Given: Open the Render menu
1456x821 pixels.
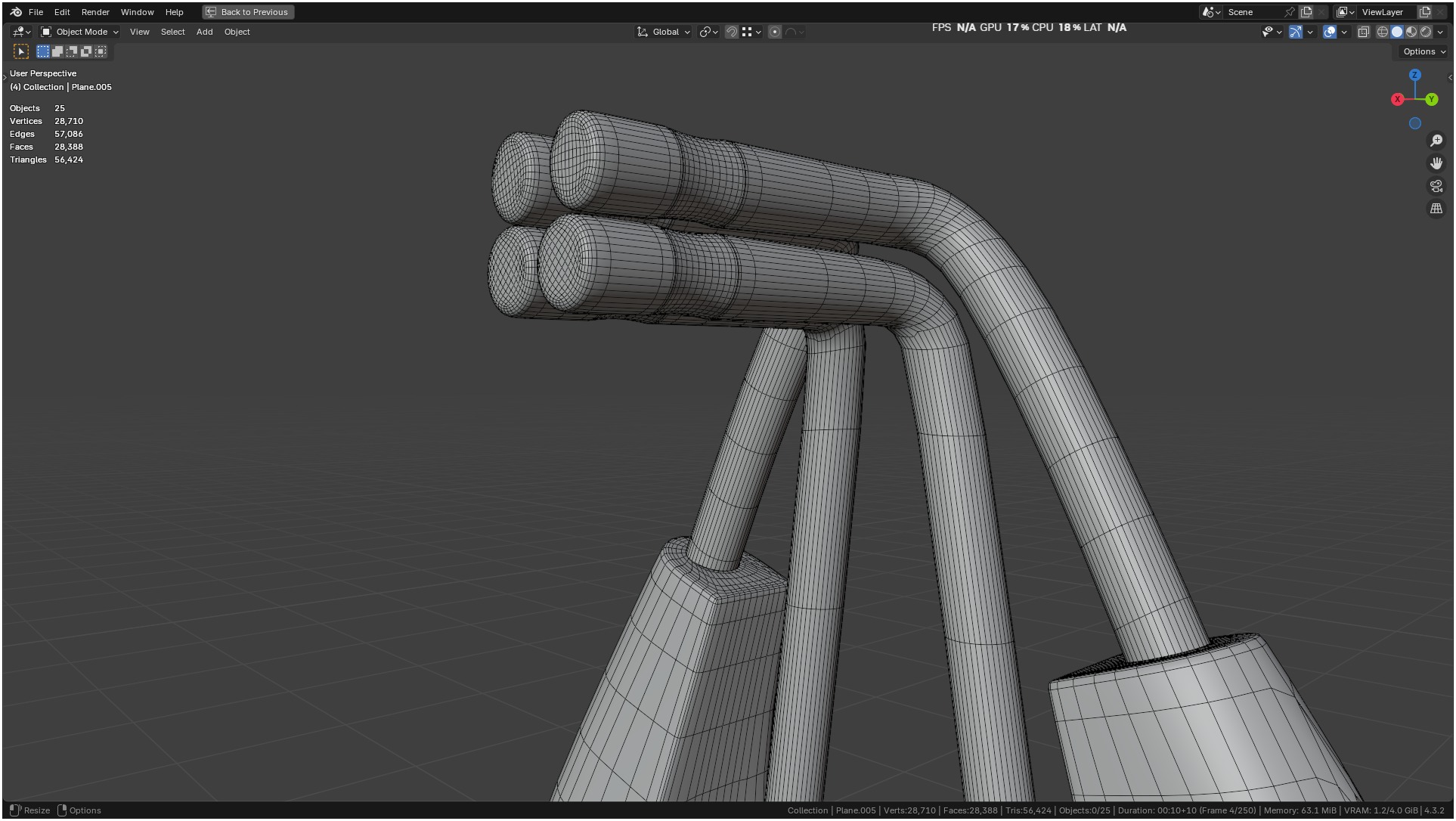Looking at the screenshot, I should point(95,12).
